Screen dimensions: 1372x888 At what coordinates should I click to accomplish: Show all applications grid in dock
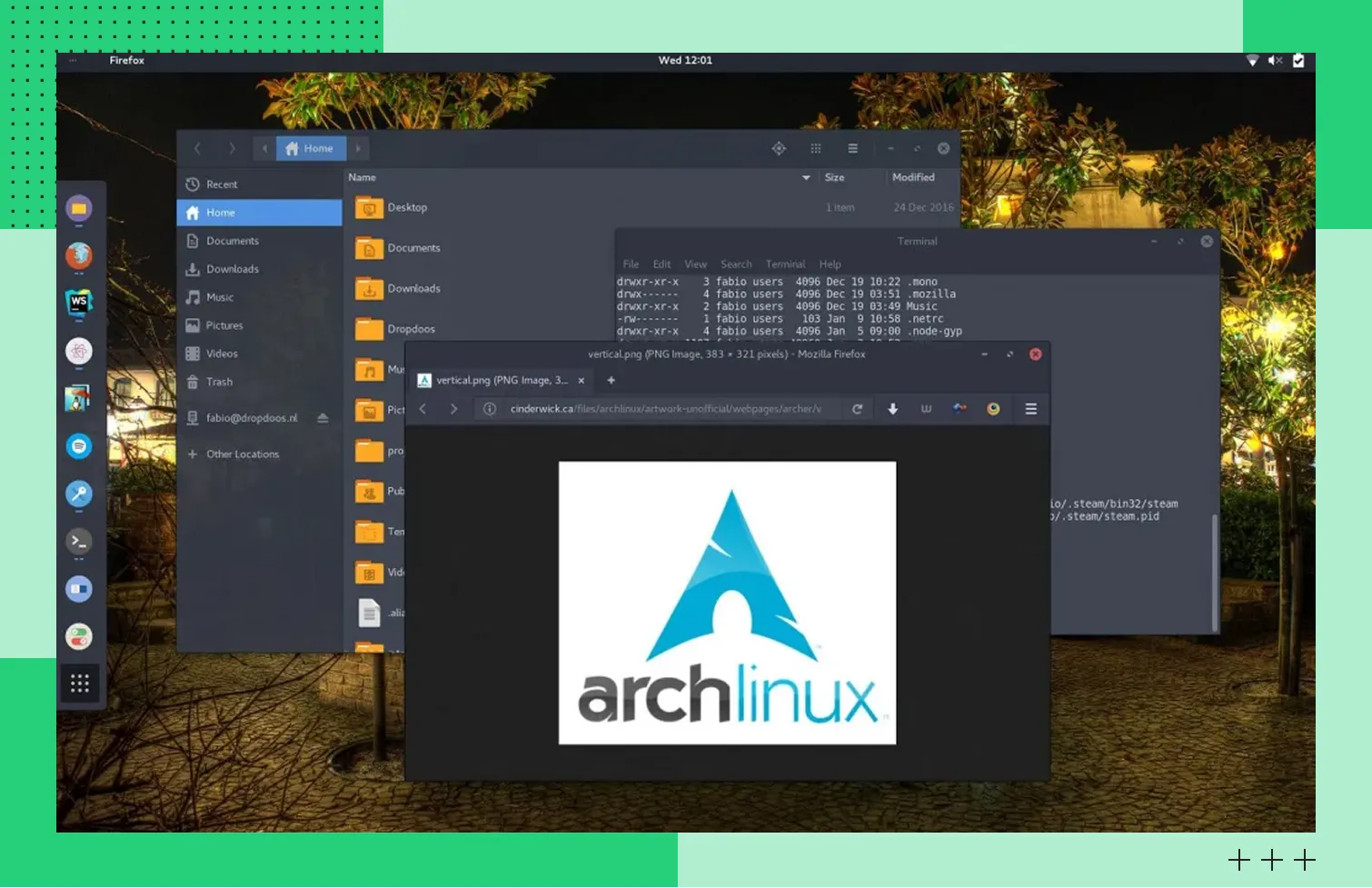click(x=79, y=683)
